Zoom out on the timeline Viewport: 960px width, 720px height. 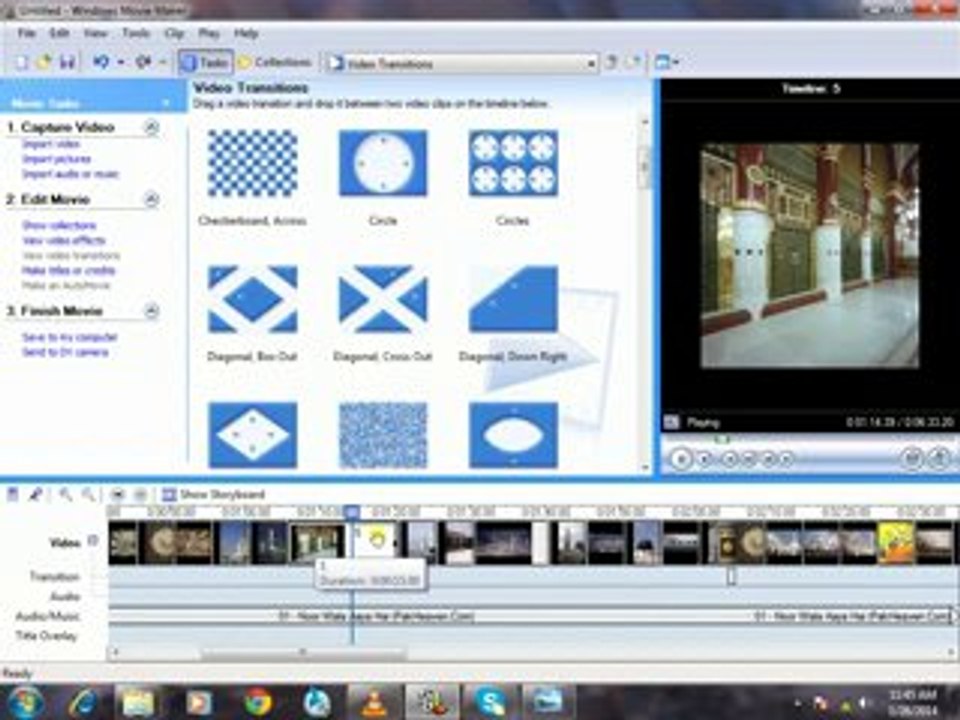pyautogui.click(x=88, y=494)
